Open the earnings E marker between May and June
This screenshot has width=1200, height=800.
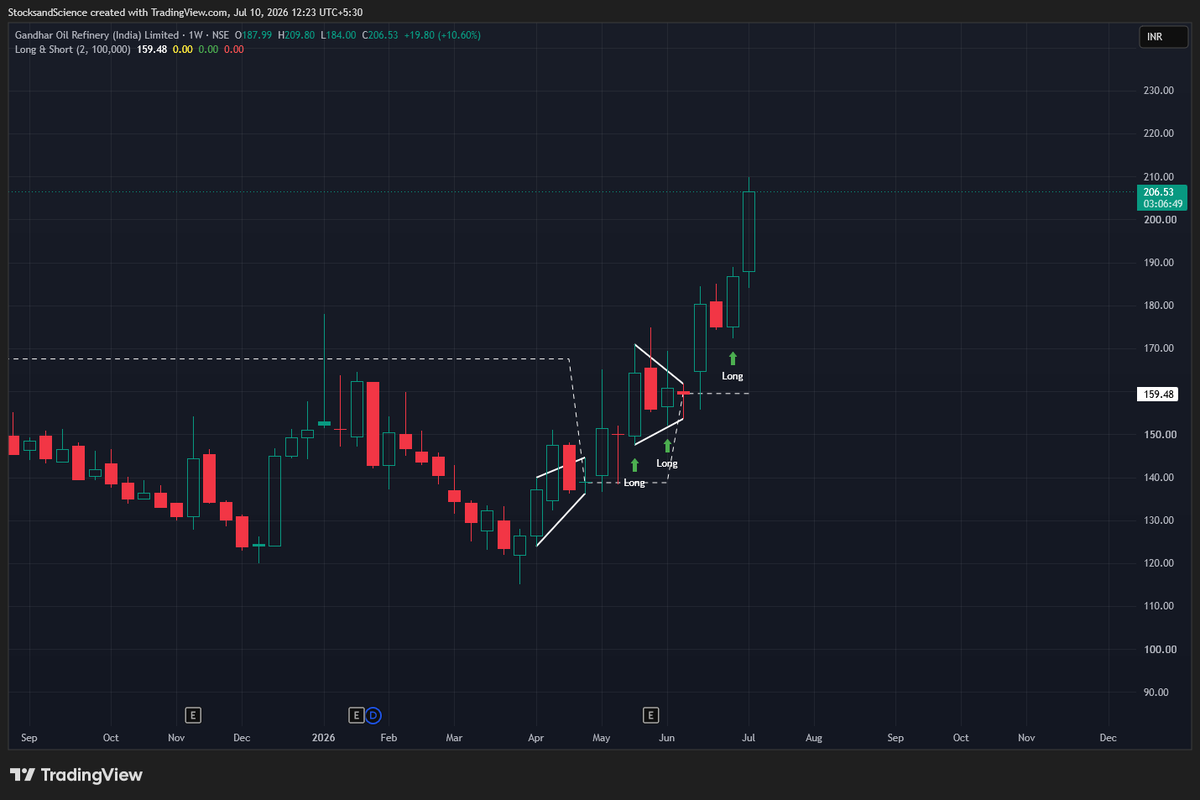(x=651, y=715)
